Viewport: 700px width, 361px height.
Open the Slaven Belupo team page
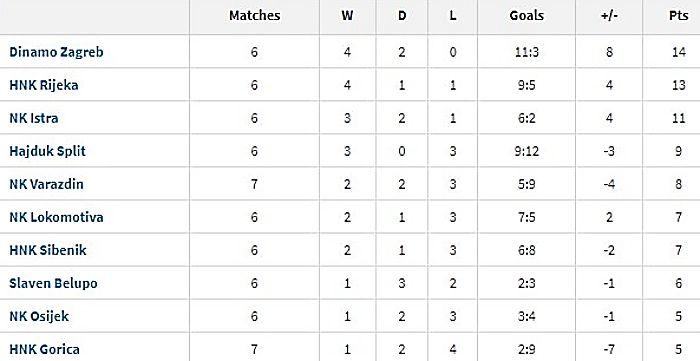[53, 283]
